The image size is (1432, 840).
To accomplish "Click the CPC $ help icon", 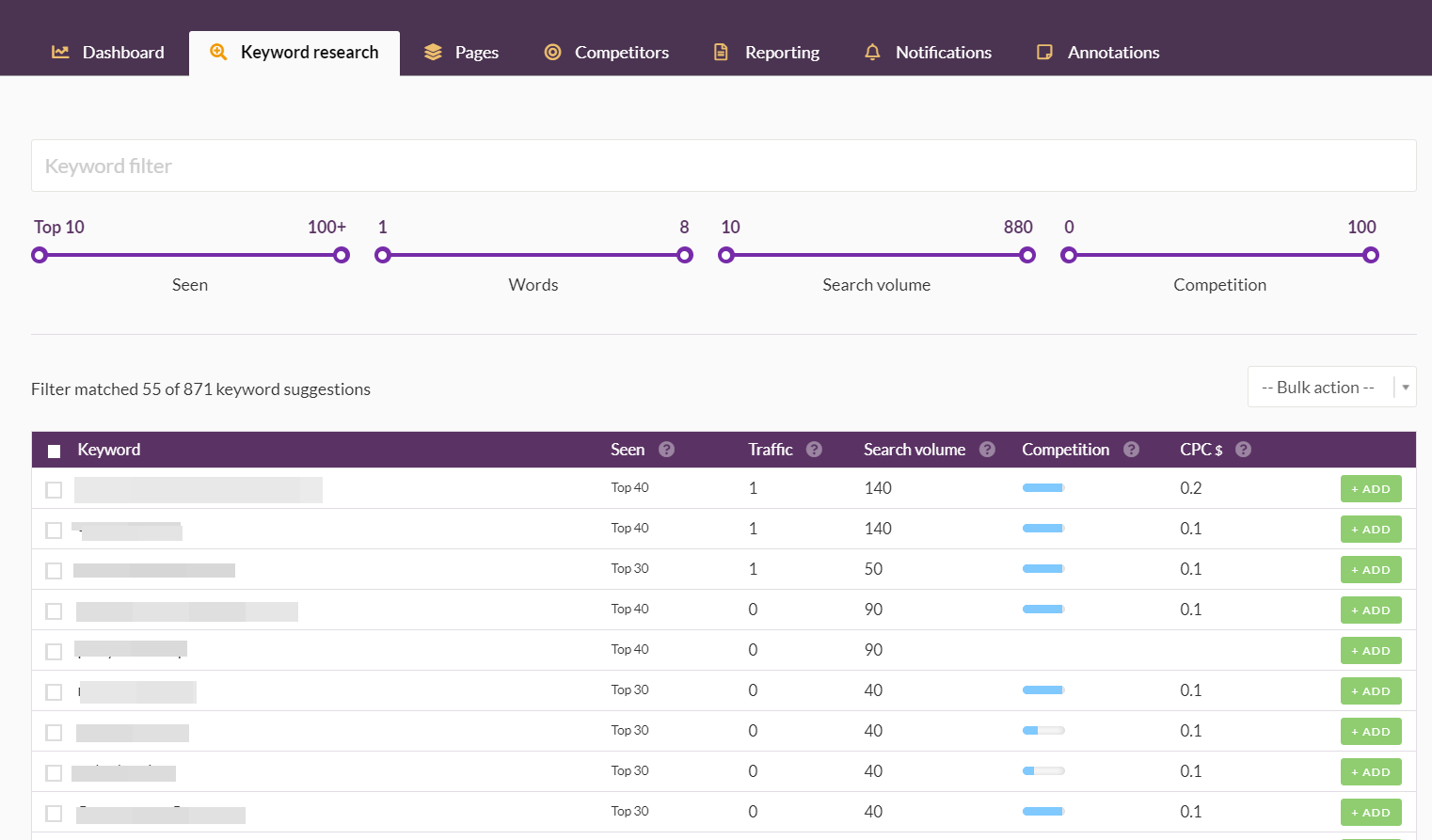I will coord(1243,450).
